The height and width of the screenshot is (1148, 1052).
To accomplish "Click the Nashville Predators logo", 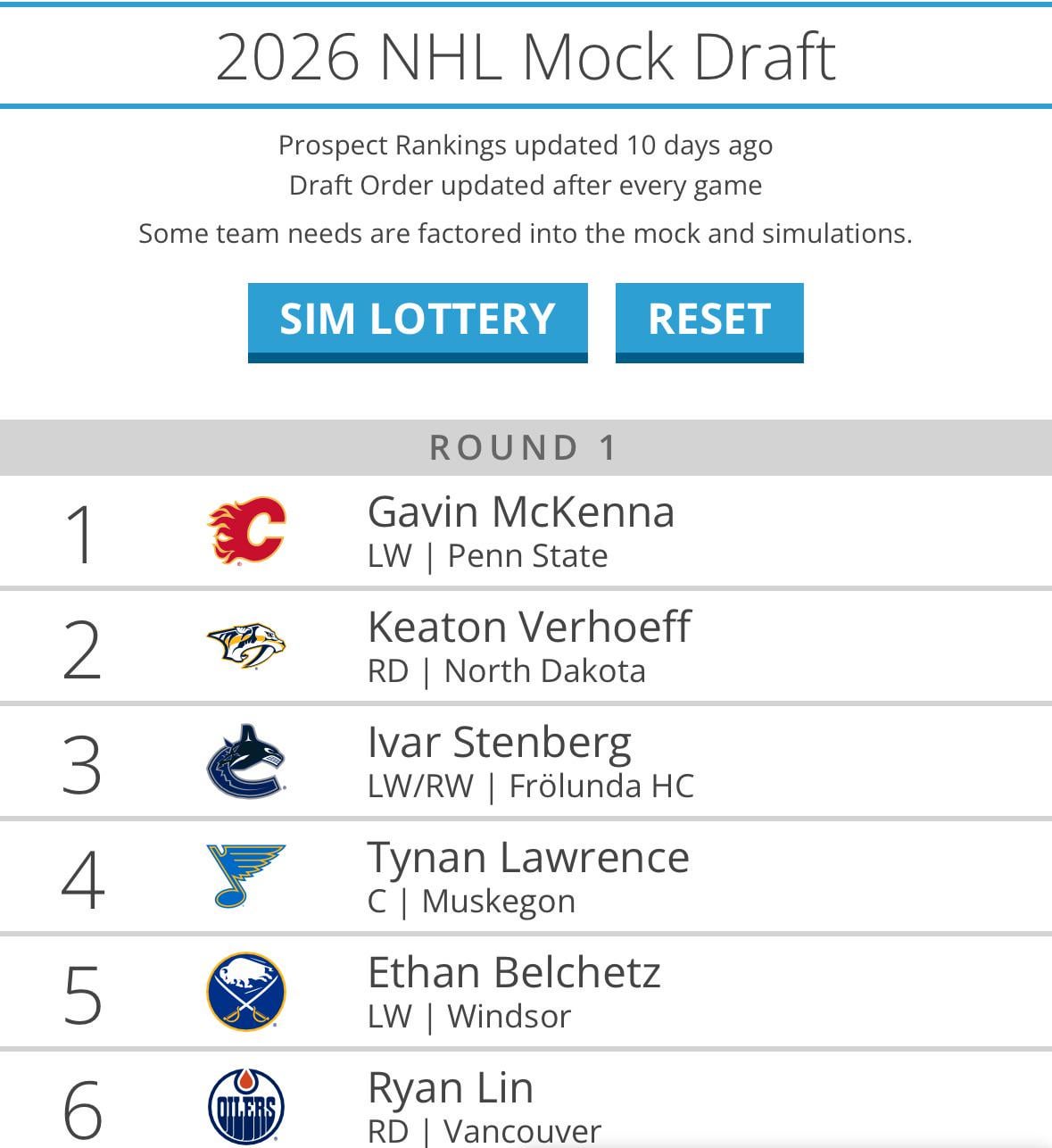I will [x=246, y=645].
